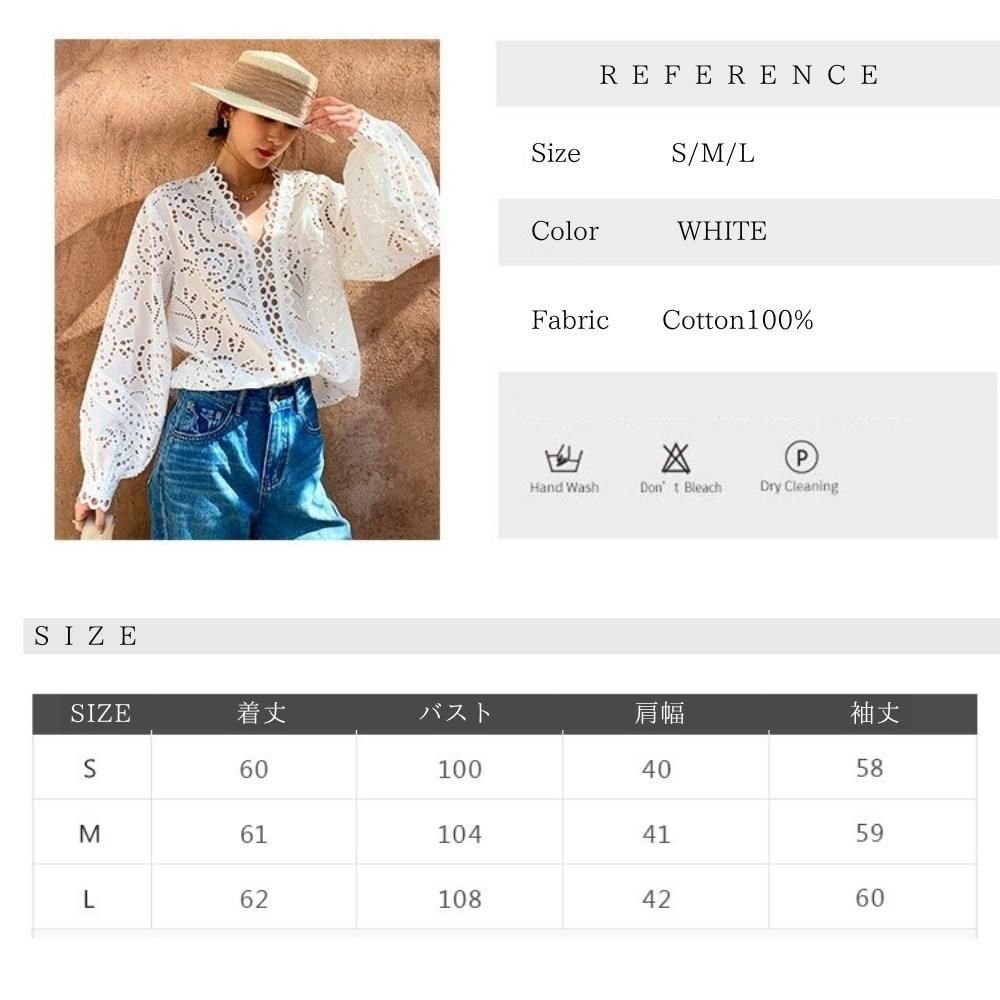The image size is (1000, 1000).
Task: Click the Fabric label text
Action: pos(570,320)
